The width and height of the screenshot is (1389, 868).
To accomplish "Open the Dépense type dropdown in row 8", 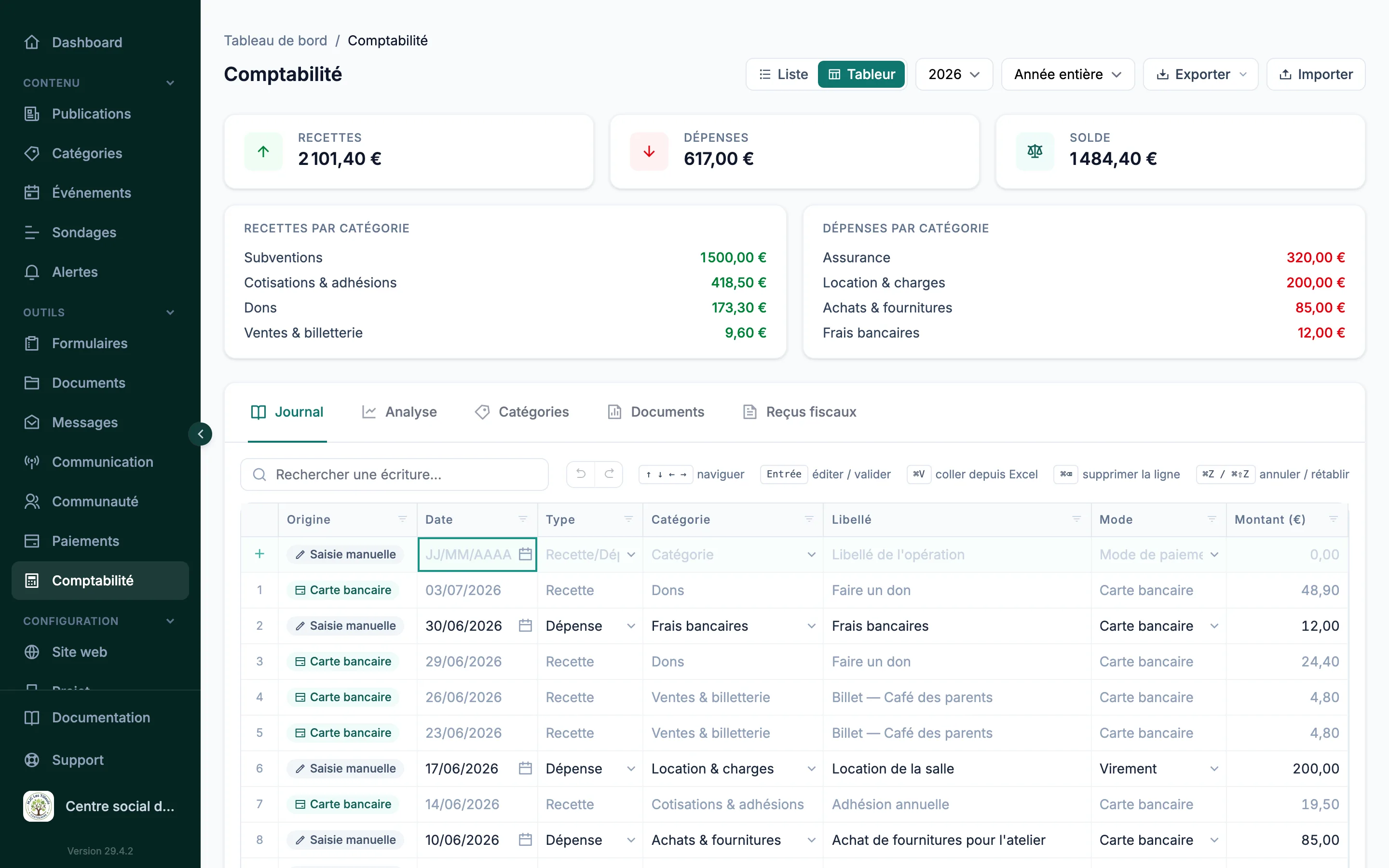I will 590,840.
